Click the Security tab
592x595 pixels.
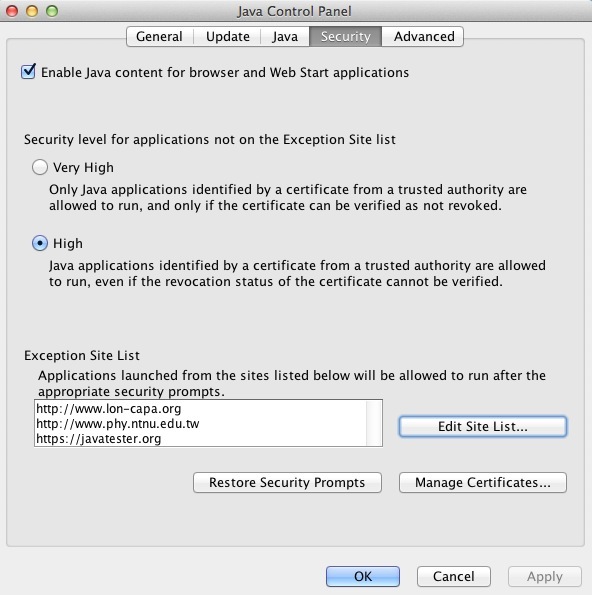(x=345, y=36)
